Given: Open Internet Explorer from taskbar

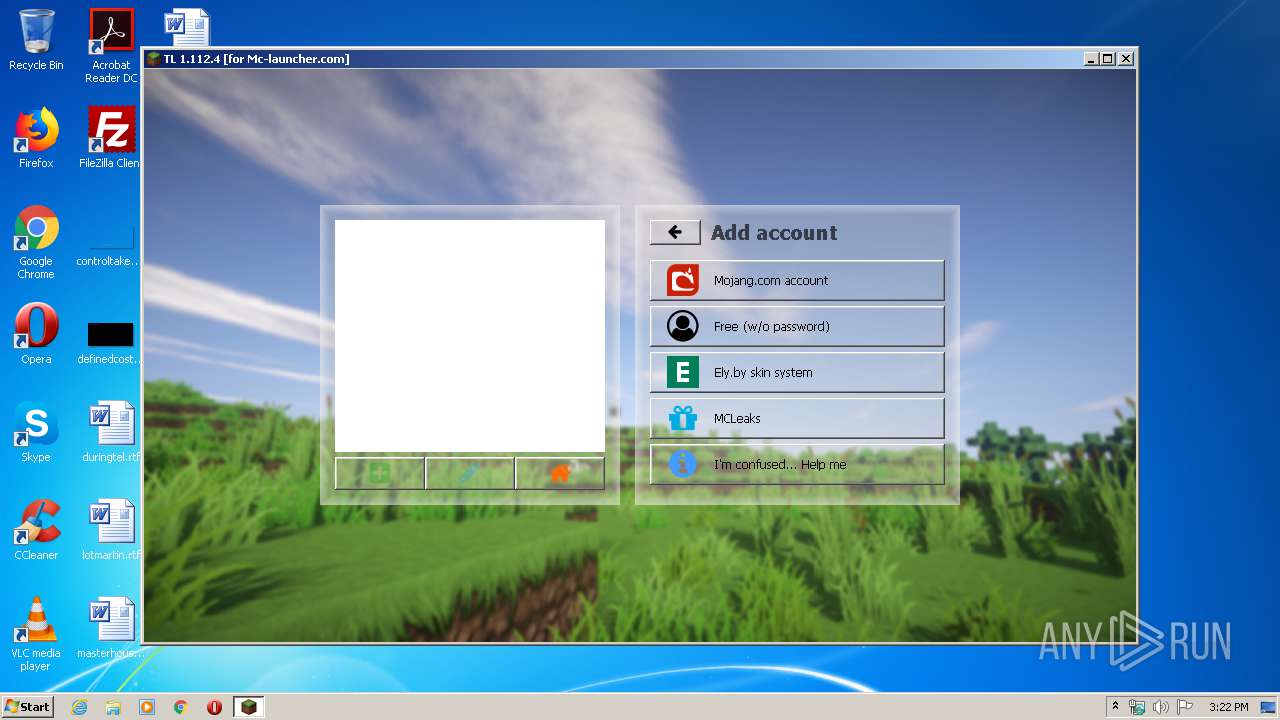Looking at the screenshot, I should pos(79,707).
